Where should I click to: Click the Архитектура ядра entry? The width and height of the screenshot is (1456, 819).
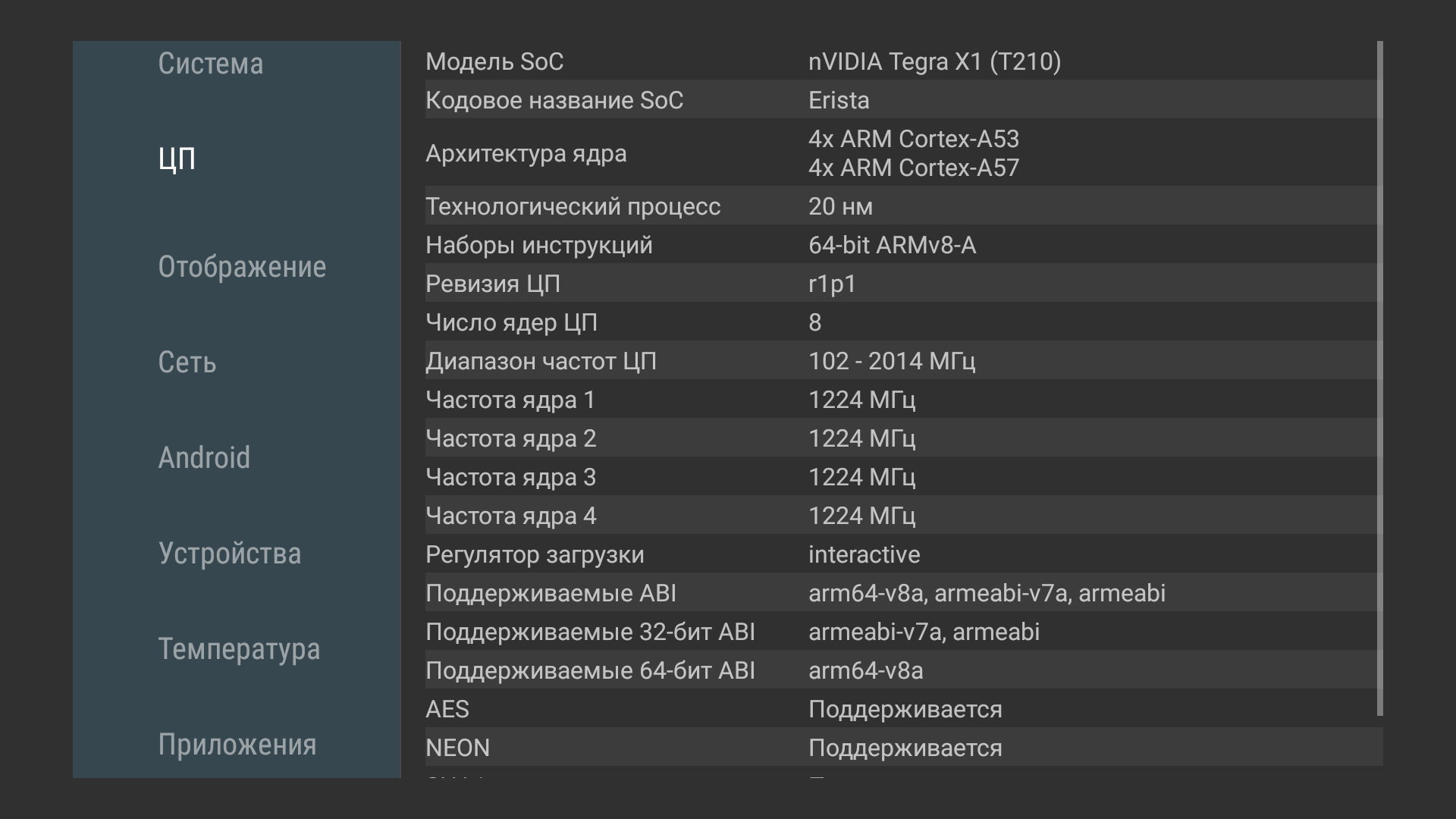point(901,153)
